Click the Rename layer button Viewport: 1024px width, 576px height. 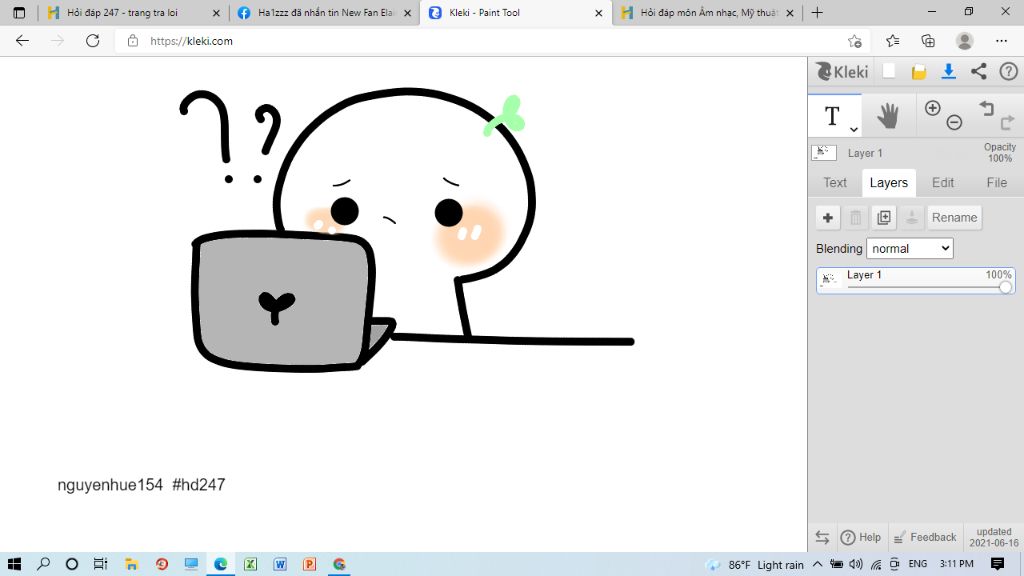954,217
